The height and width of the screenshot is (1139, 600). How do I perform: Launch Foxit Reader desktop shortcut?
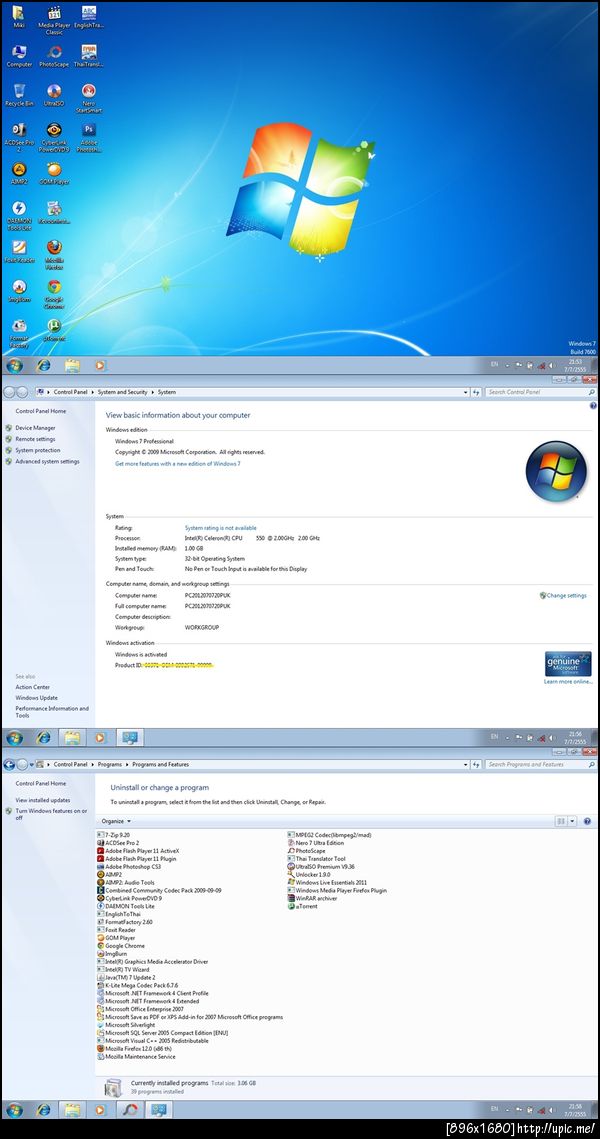click(x=19, y=252)
